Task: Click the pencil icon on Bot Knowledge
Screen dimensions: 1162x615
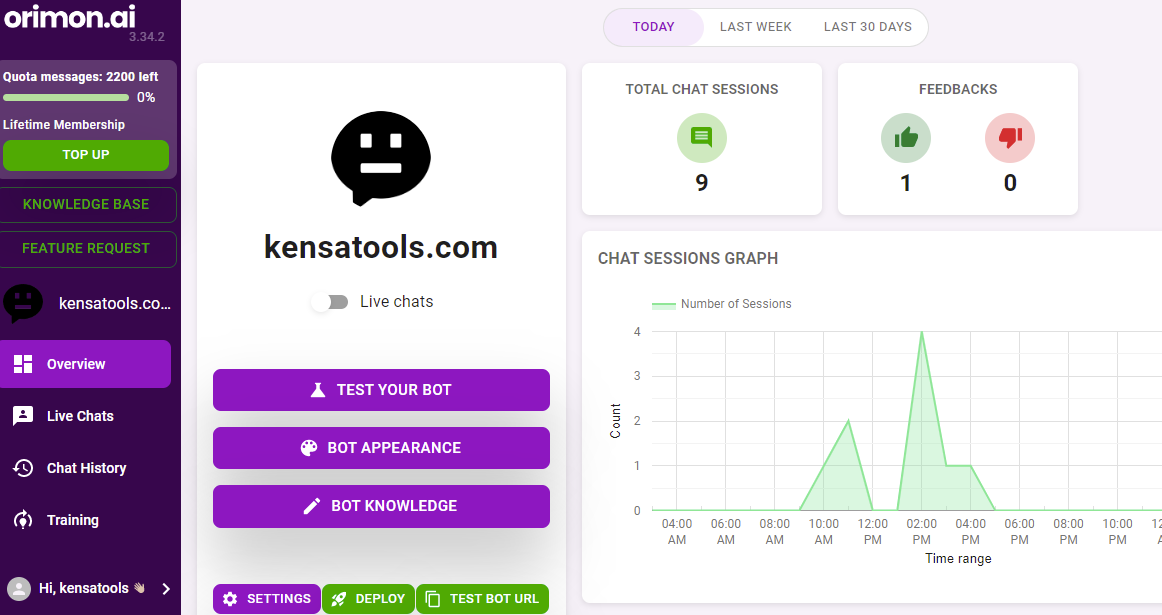Action: [x=312, y=506]
